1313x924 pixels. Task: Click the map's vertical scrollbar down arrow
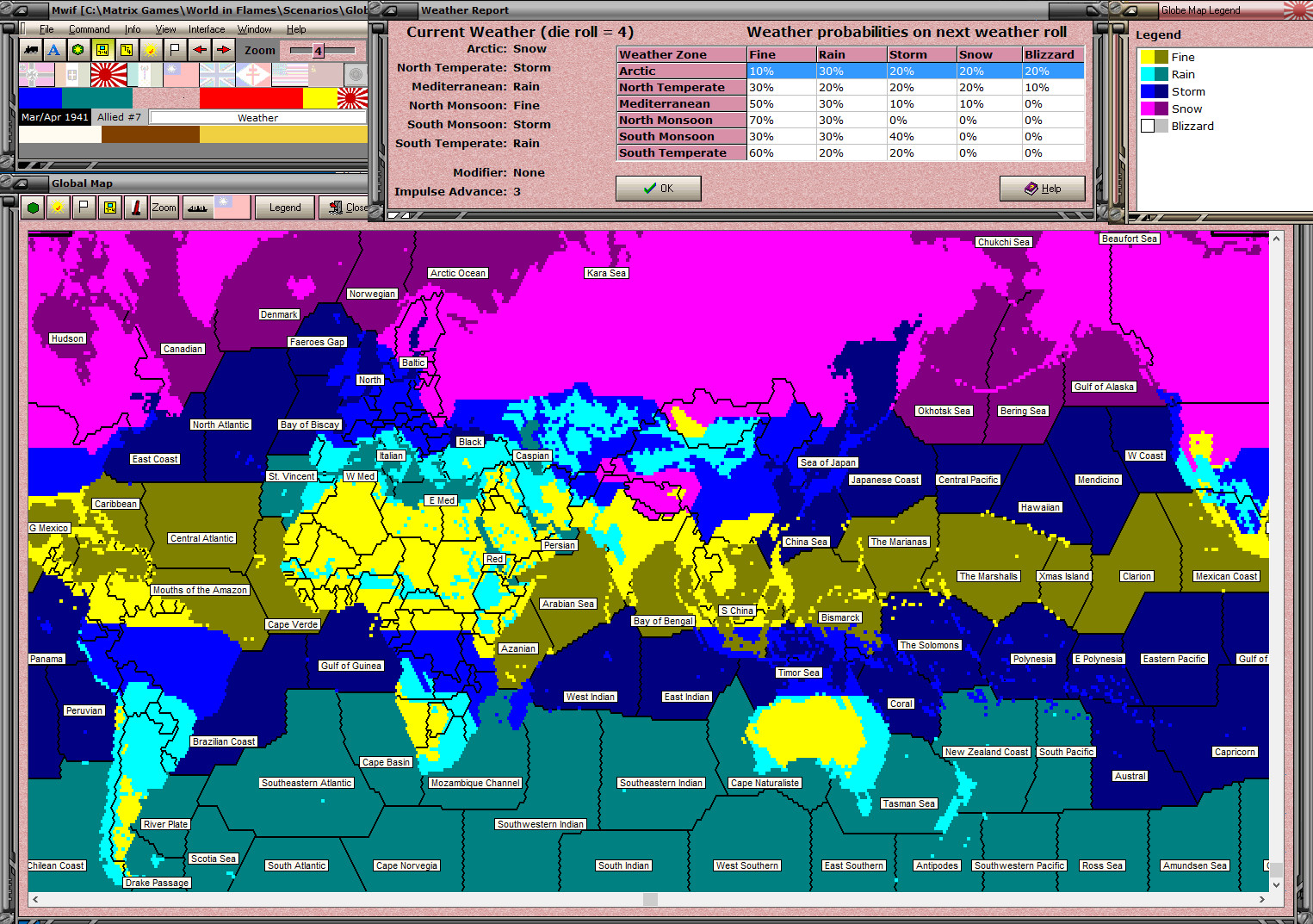(1276, 884)
